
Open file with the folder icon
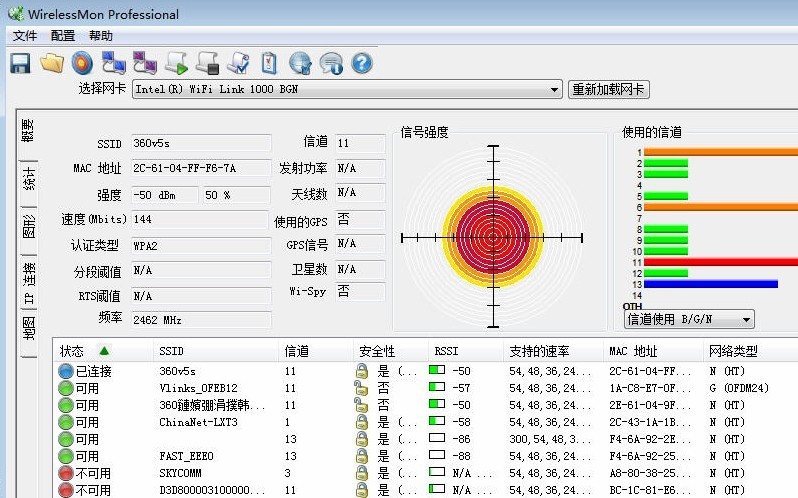(52, 64)
